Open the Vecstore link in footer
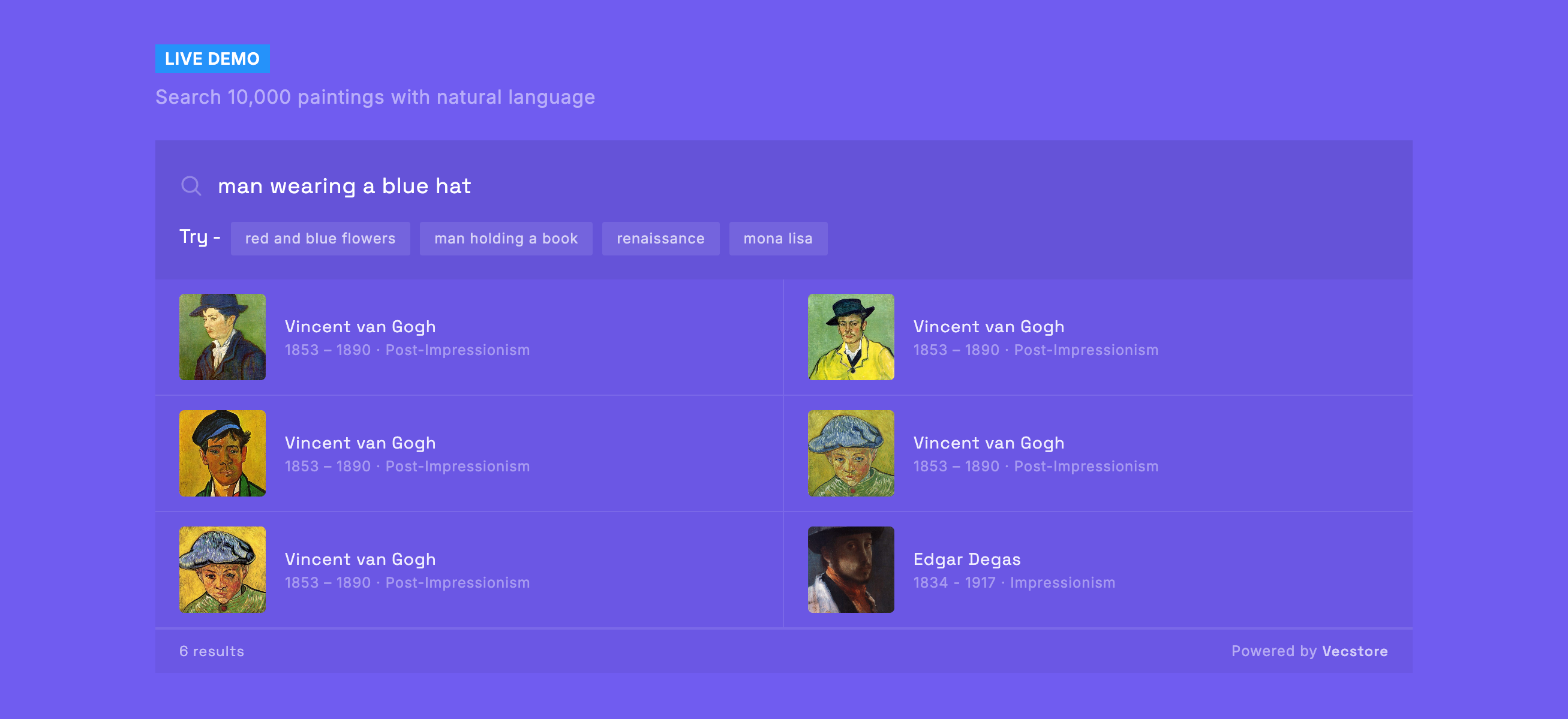This screenshot has height=719, width=1568. point(1354,651)
